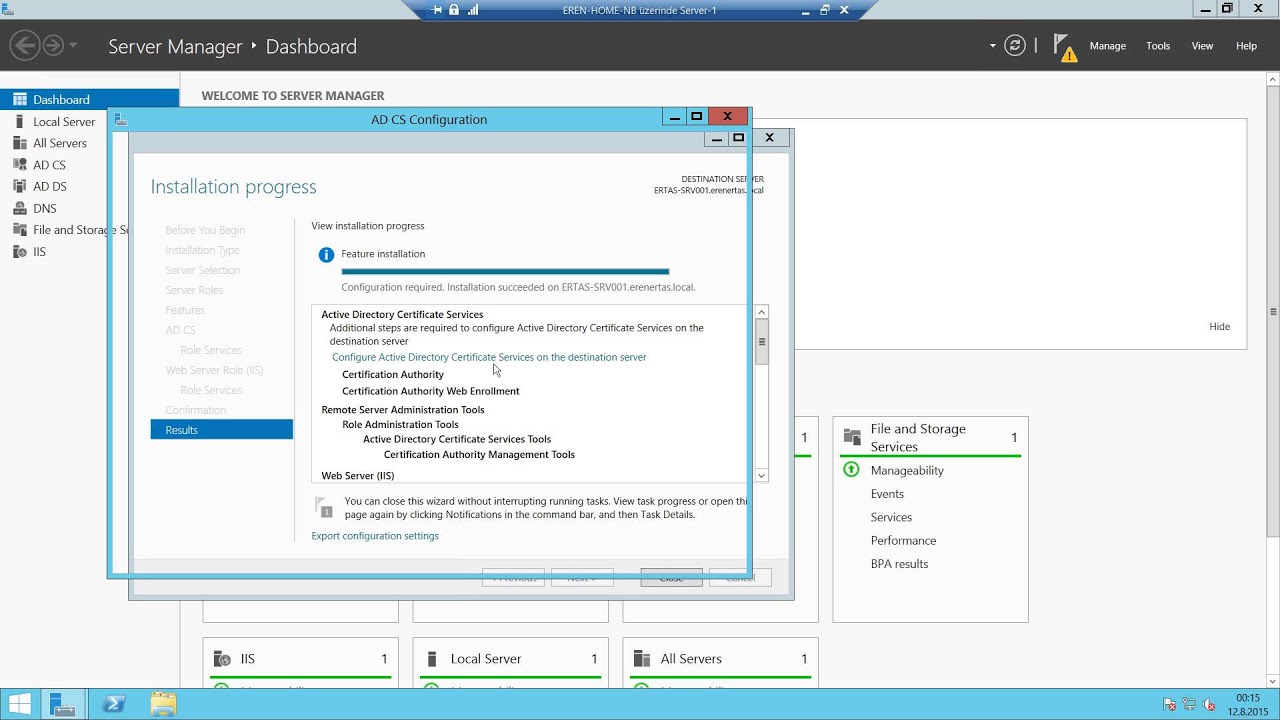Viewport: 1280px width, 720px height.
Task: Click Export configuration settings link
Action: tap(375, 536)
